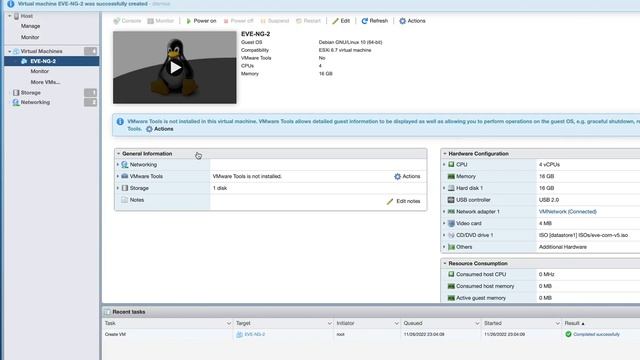Image resolution: width=640 pixels, height=360 pixels.
Task: Click the CD/DVD drive 1 icon
Action: pyautogui.click(x=451, y=236)
